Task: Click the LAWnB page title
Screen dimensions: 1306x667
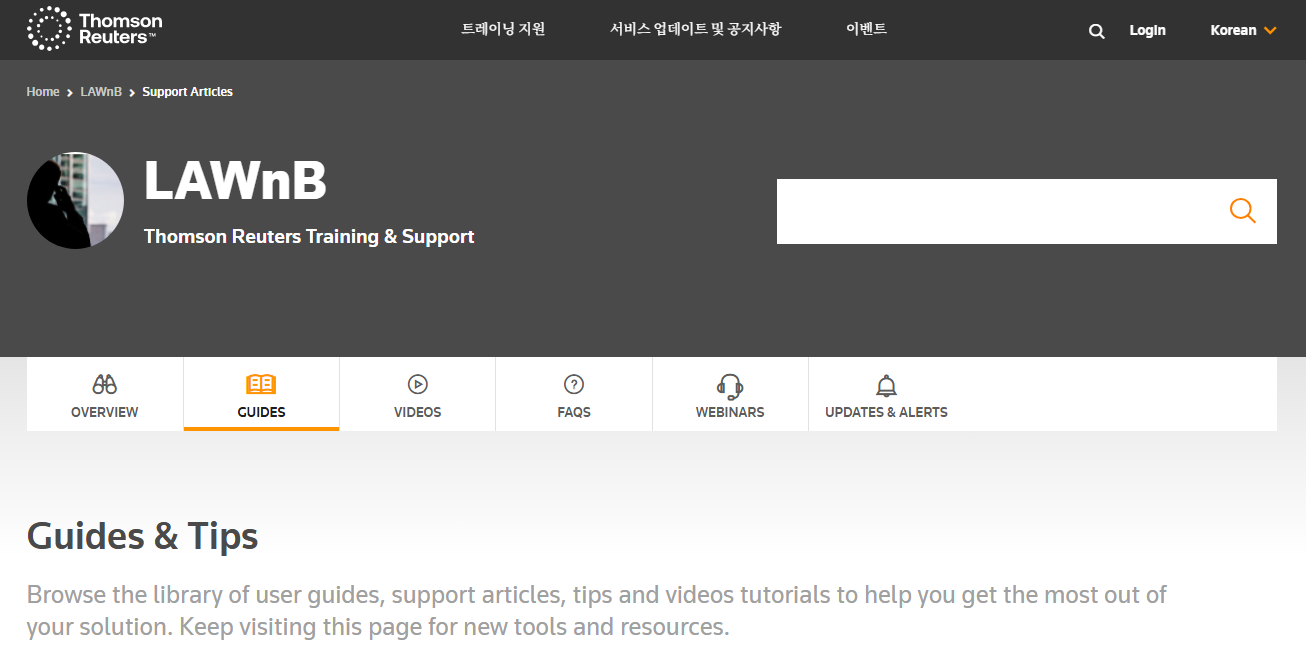Action: coord(235,181)
